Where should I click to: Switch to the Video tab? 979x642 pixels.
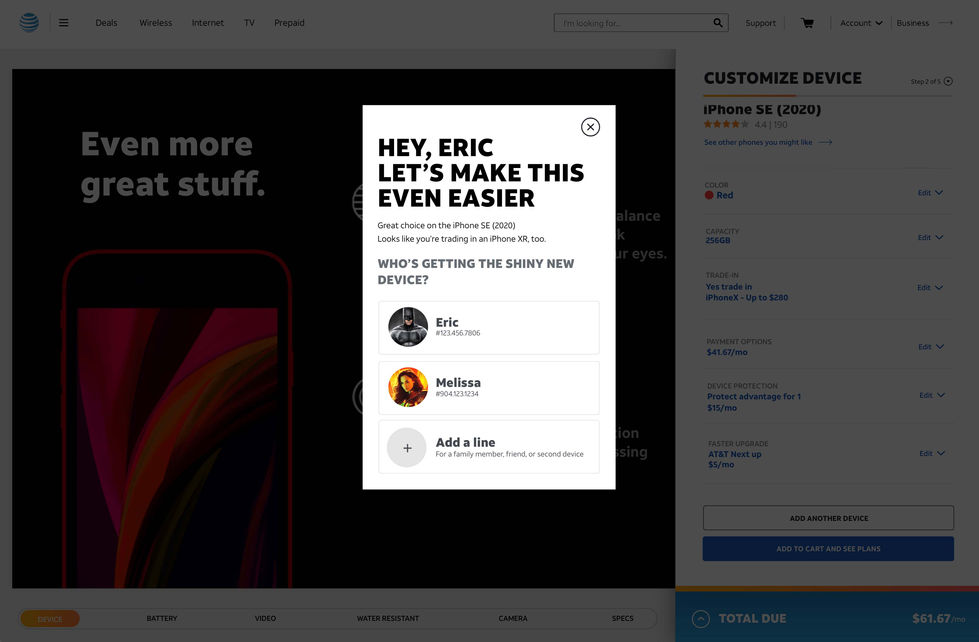(265, 618)
